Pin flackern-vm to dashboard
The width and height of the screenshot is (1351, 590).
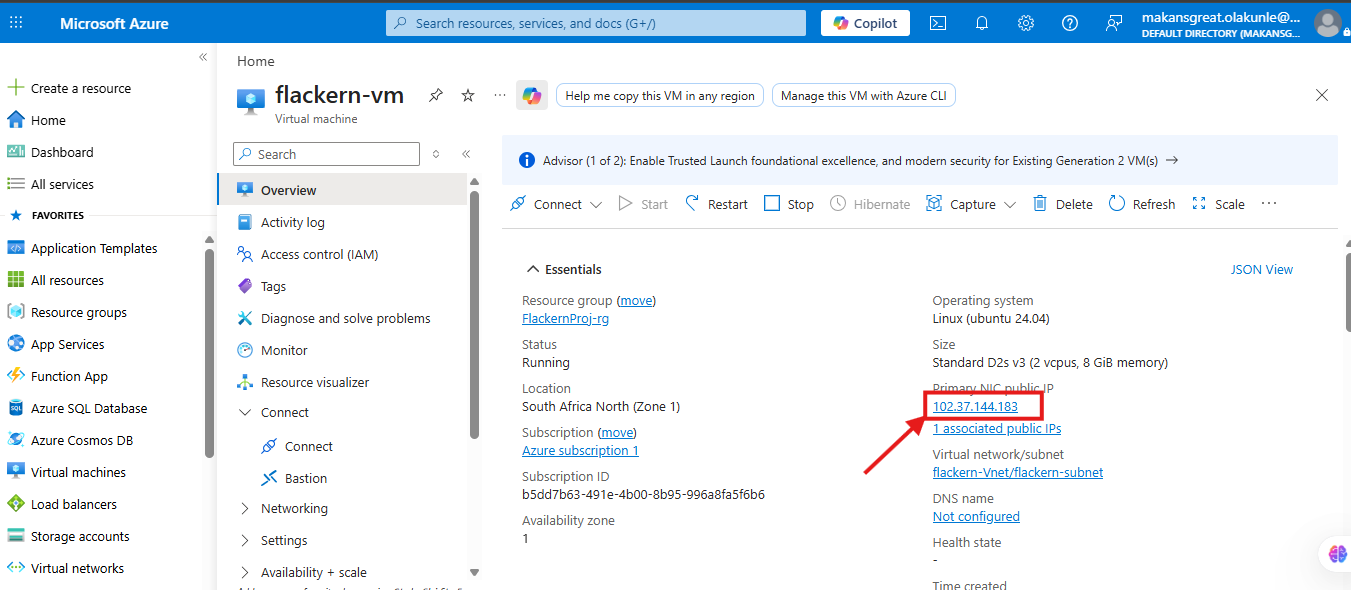click(436, 95)
